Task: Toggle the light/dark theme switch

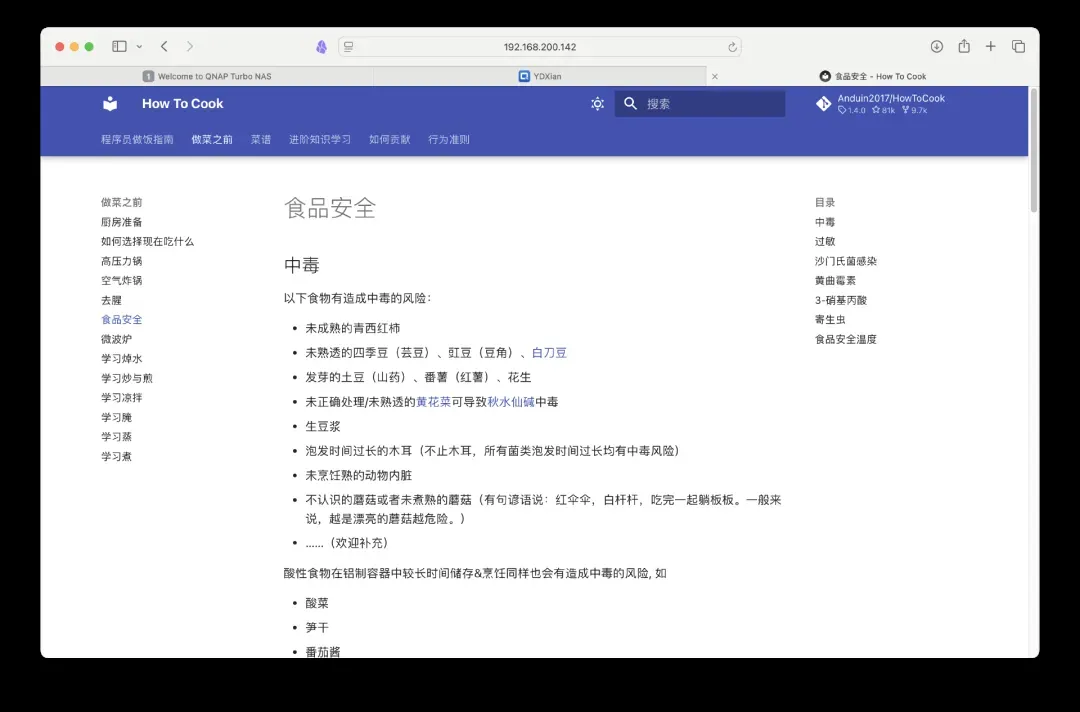Action: pos(597,104)
